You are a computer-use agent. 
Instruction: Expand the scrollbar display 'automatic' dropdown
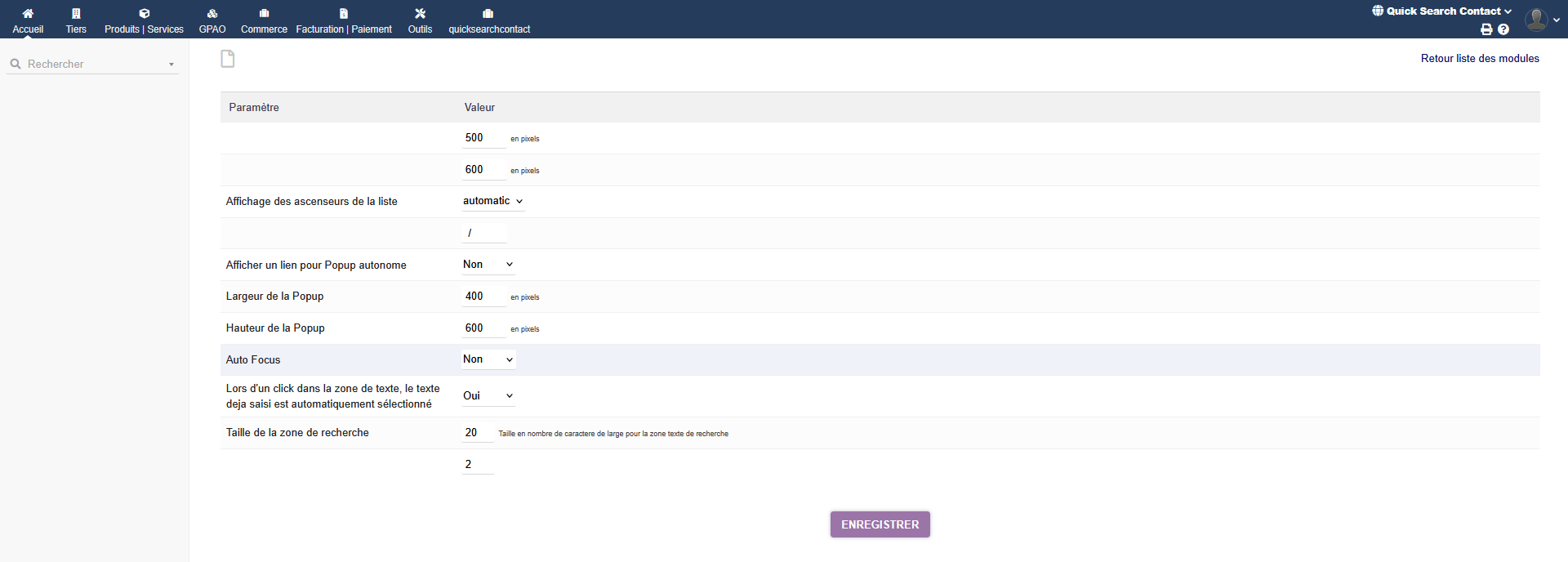click(x=492, y=201)
